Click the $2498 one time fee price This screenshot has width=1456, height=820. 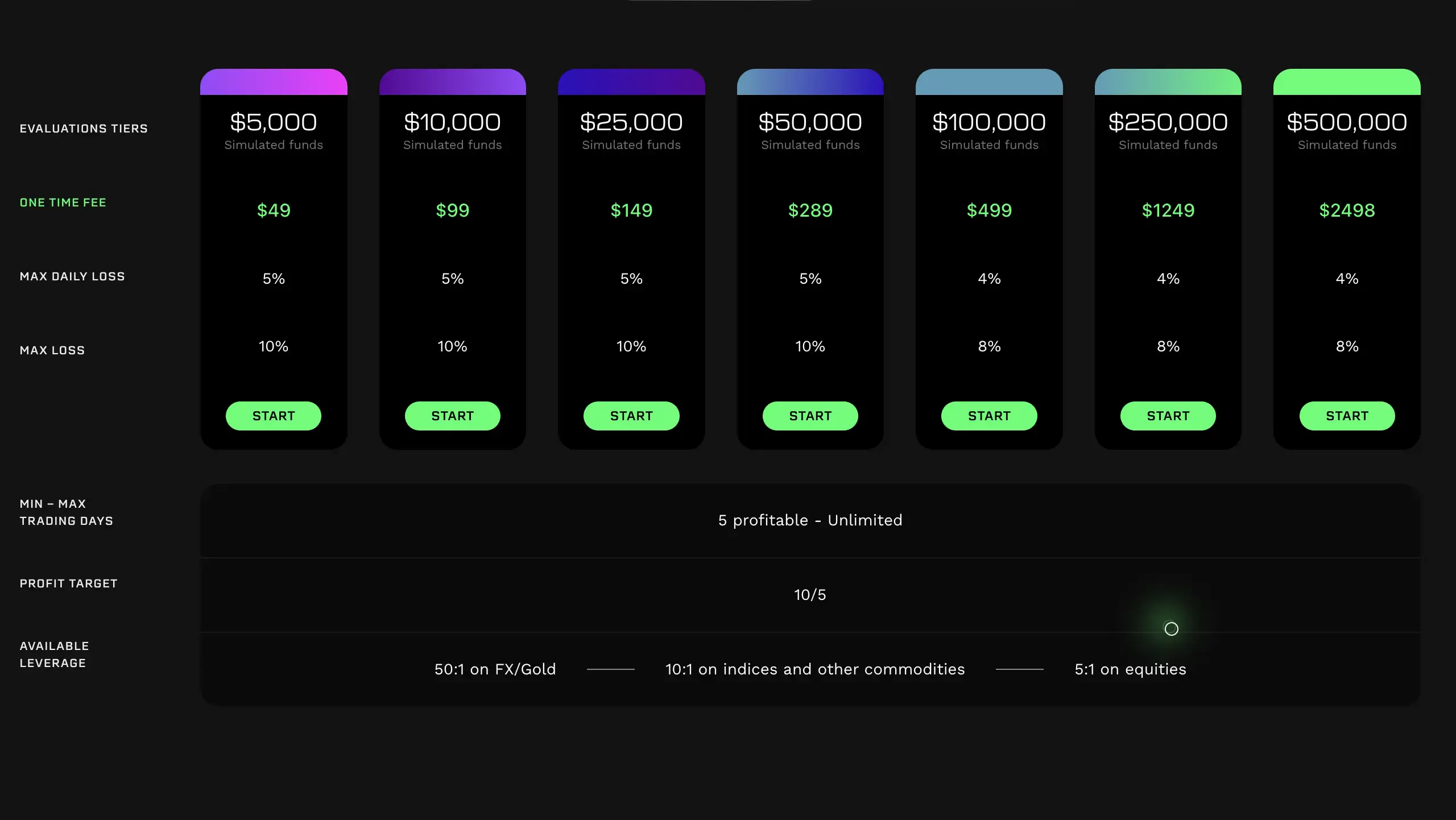[1346, 210]
